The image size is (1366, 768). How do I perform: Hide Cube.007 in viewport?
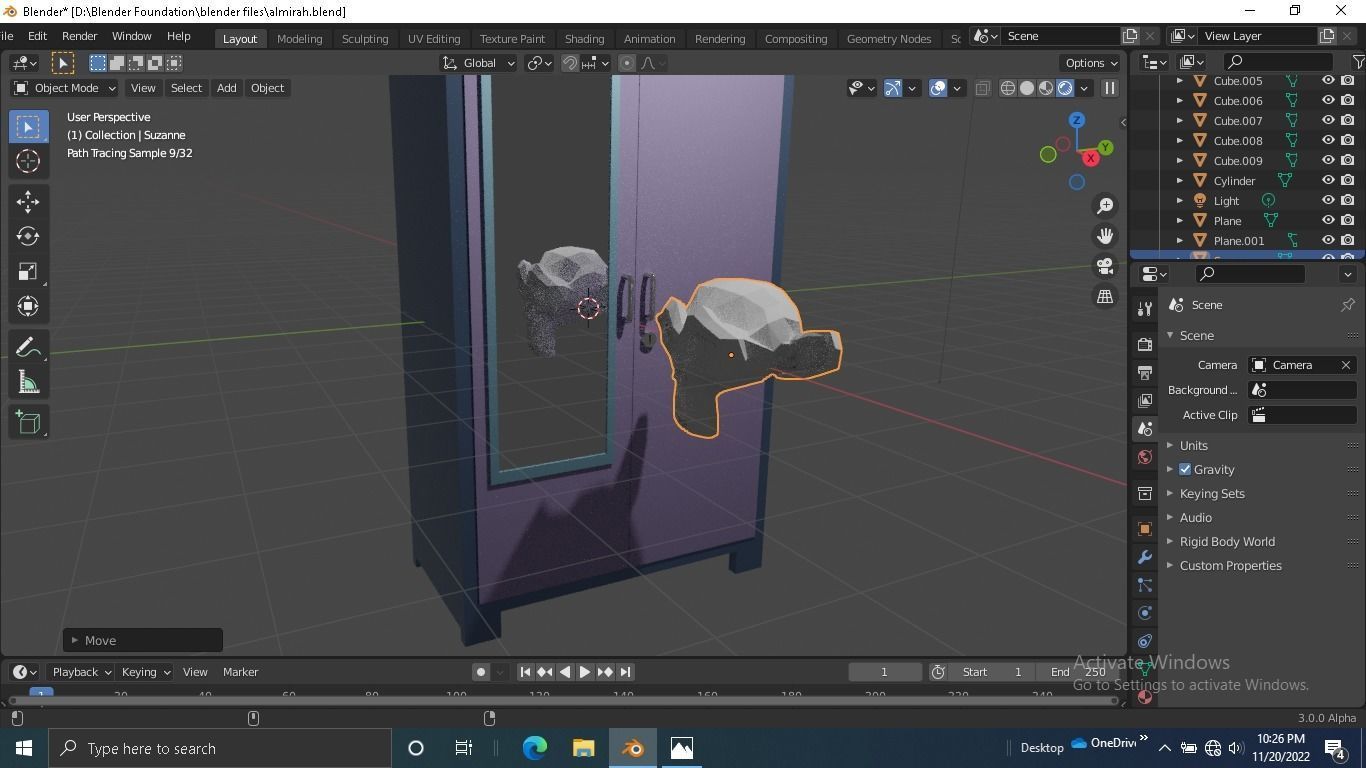tap(1328, 121)
